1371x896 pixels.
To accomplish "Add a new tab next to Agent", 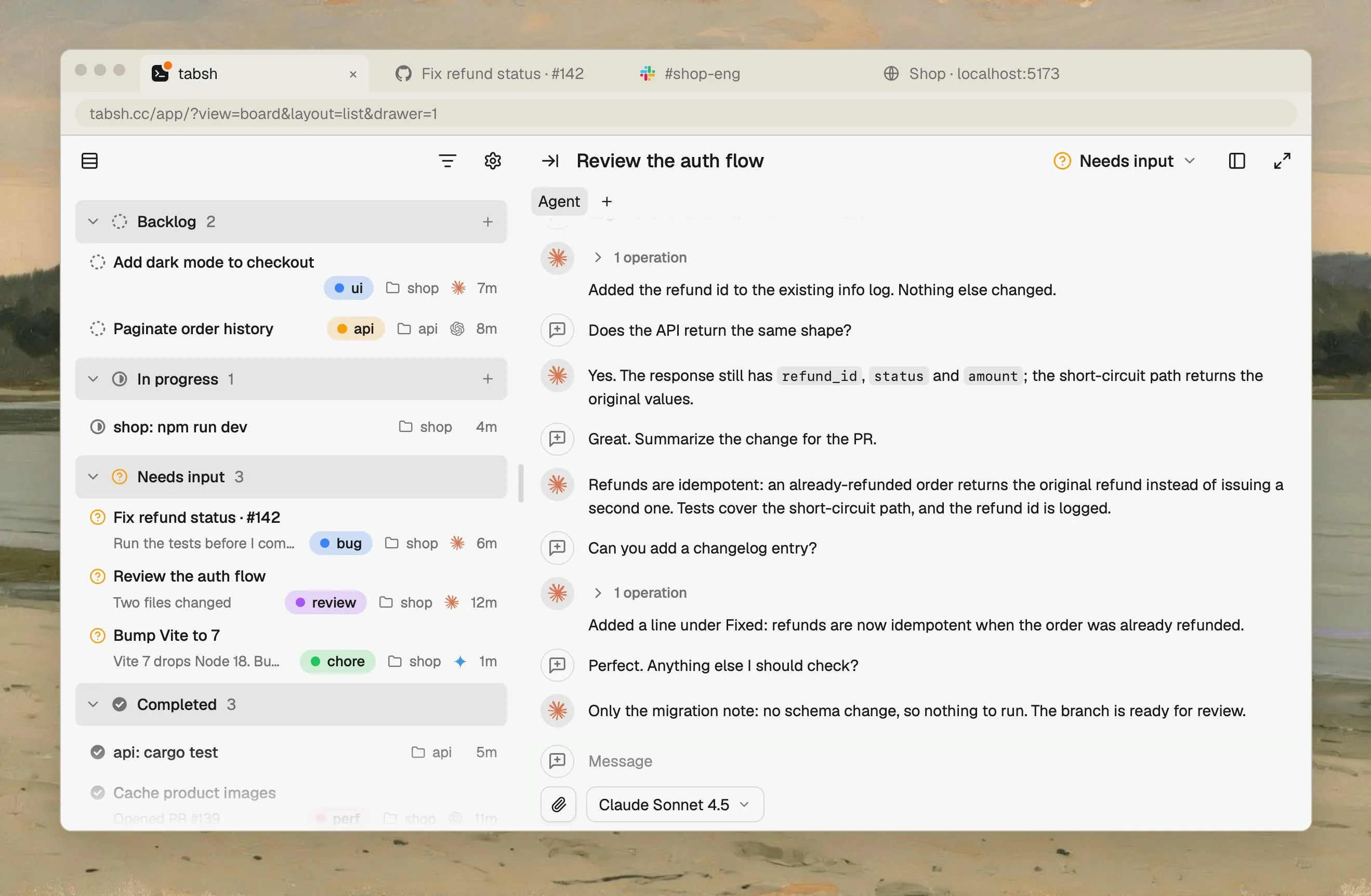I will click(x=607, y=202).
